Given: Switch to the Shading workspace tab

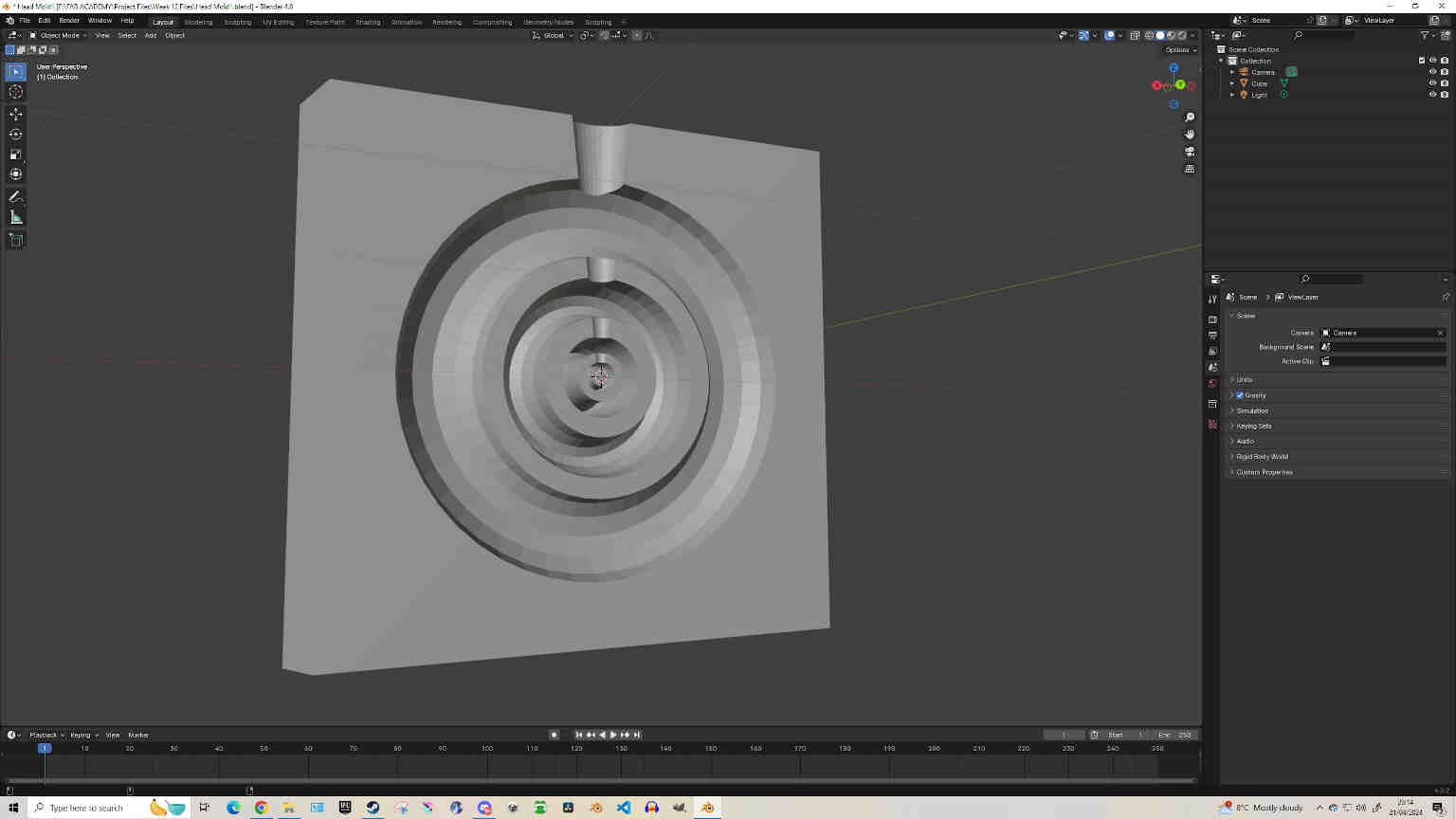Looking at the screenshot, I should pos(368,22).
